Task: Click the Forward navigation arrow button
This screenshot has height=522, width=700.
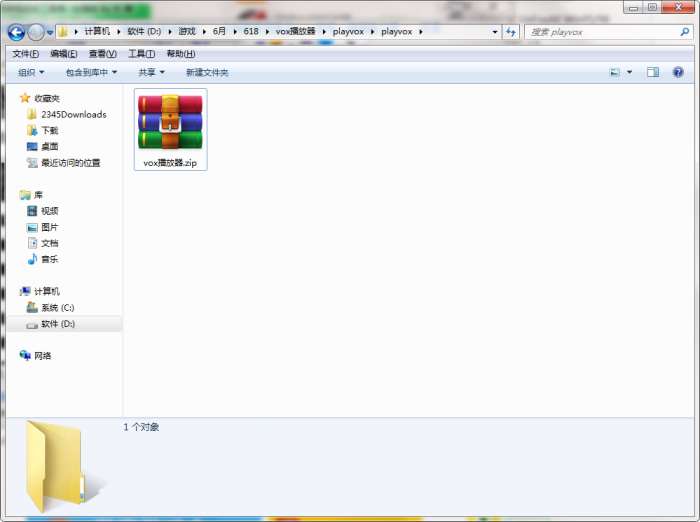Action: pos(36,32)
